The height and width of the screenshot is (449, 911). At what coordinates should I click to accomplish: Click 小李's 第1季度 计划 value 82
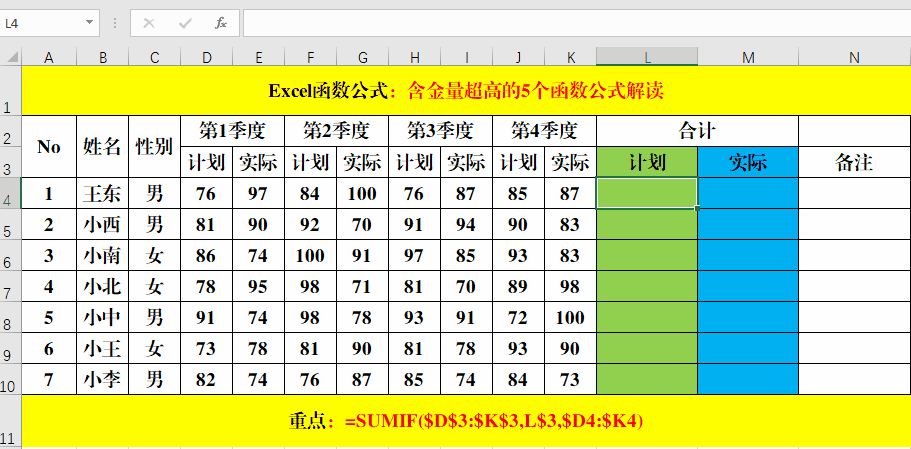206,379
